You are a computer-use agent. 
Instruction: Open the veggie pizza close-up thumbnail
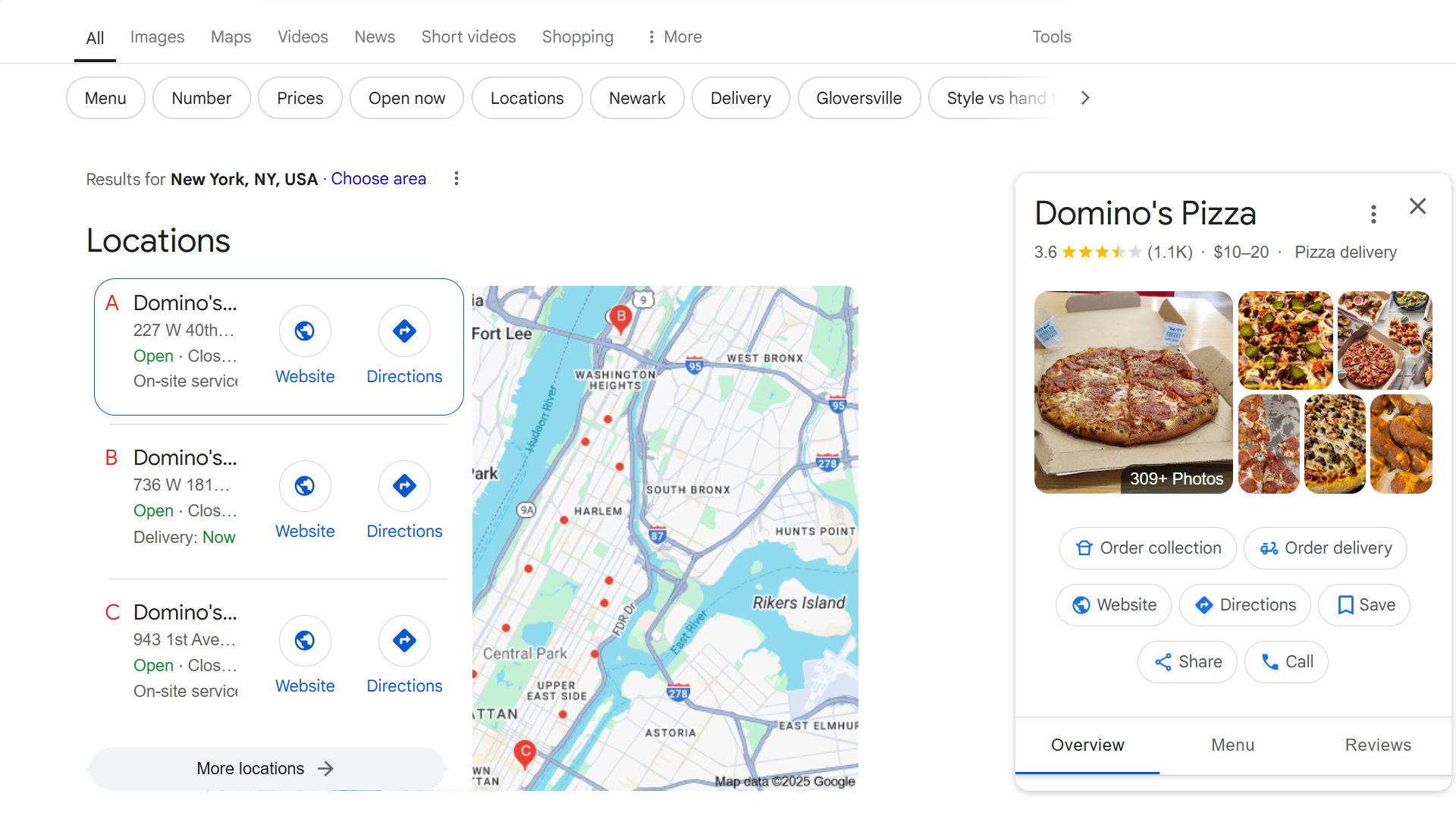1285,340
